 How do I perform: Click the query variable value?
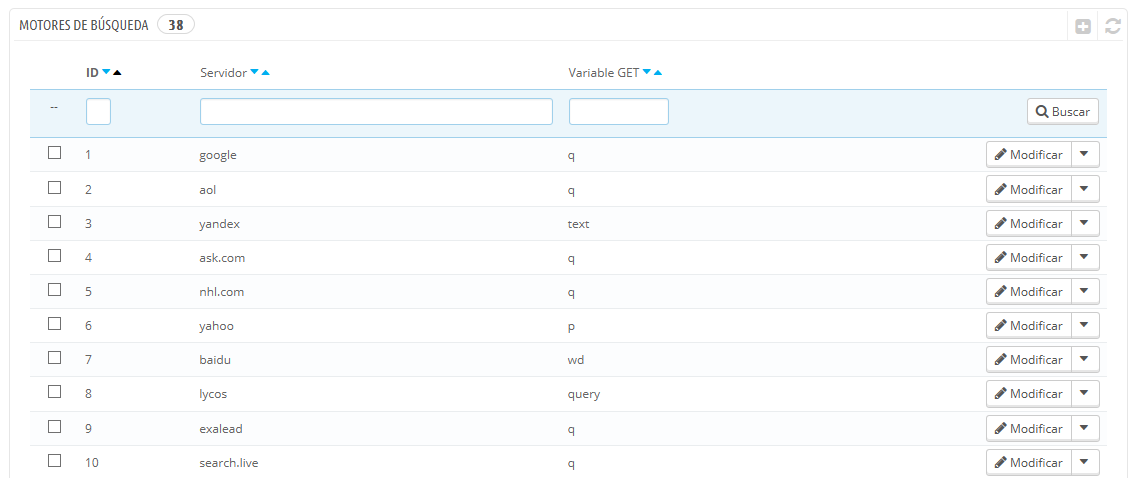click(x=584, y=395)
